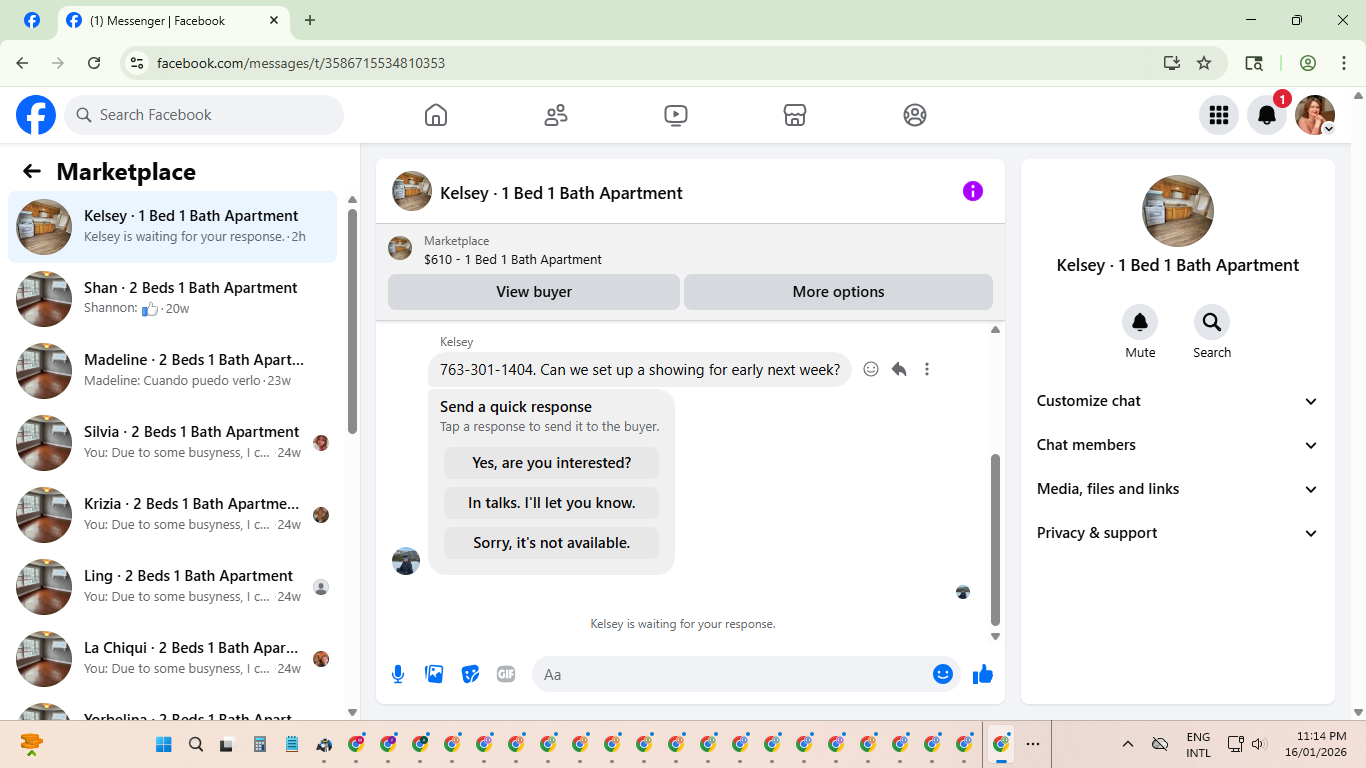Click View buyer button
The image size is (1366, 768).
[534, 292]
